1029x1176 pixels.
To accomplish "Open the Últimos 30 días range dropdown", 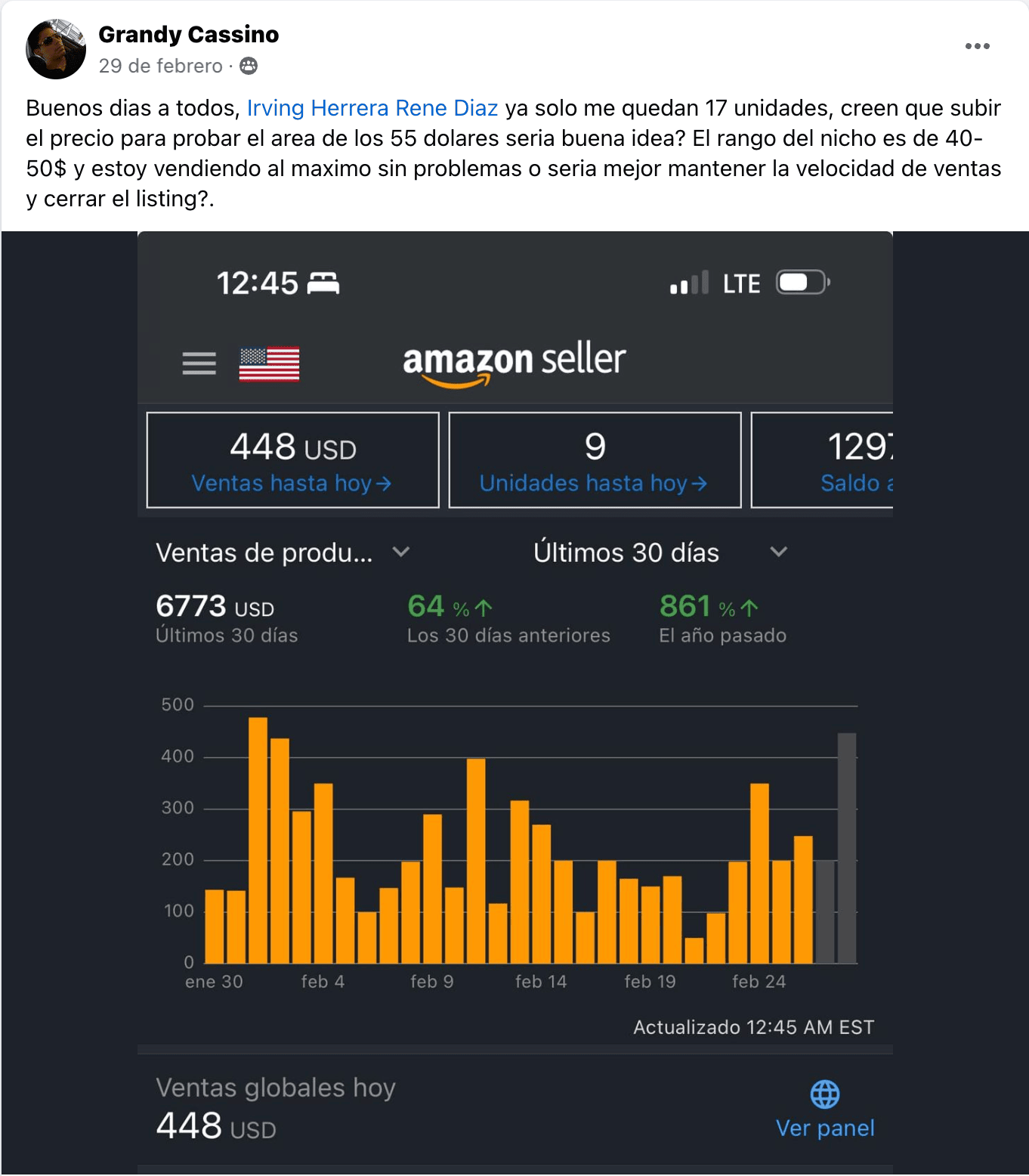I will pyautogui.click(x=778, y=552).
